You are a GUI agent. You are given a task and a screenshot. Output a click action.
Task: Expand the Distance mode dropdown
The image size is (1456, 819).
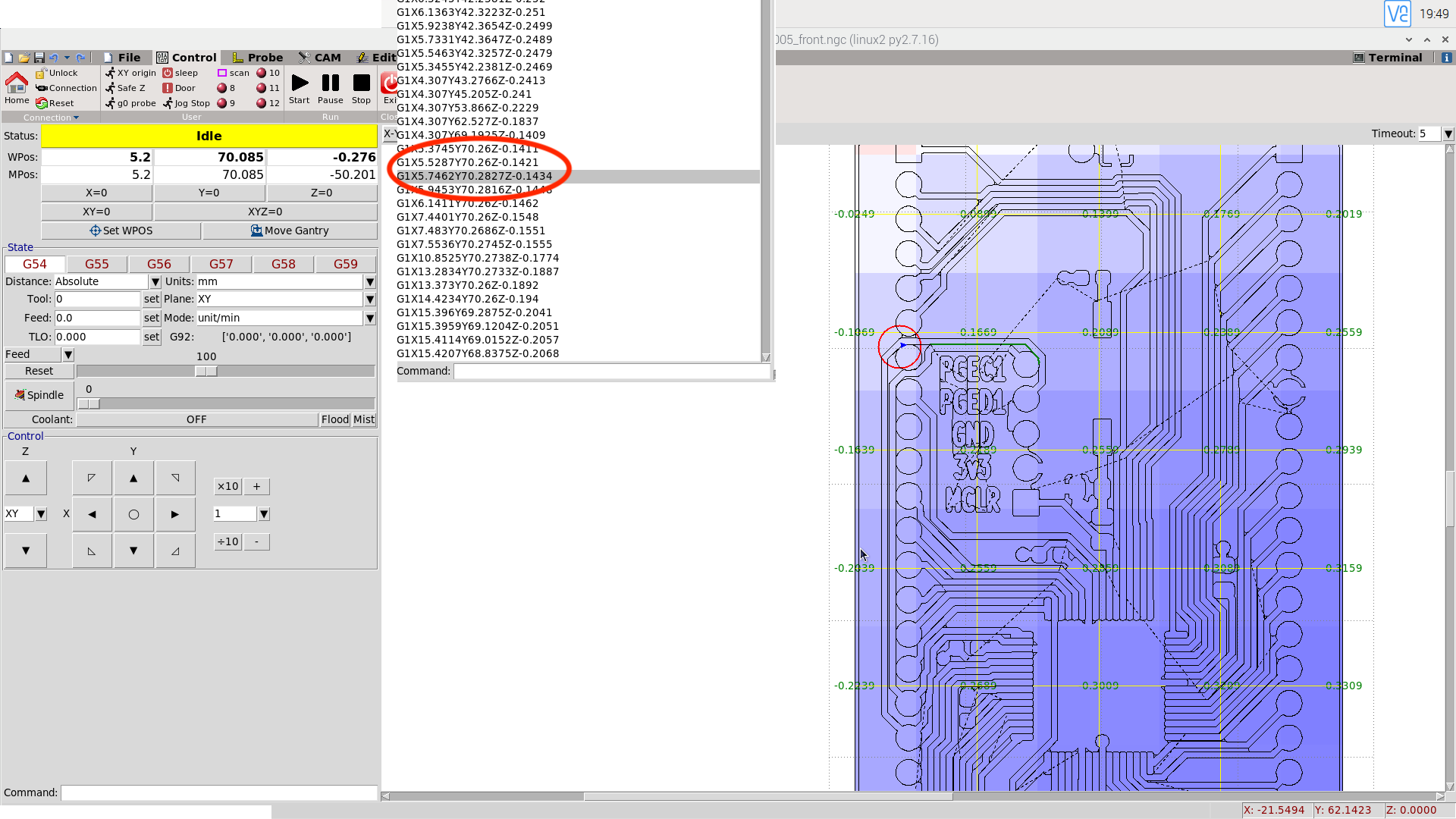click(x=155, y=281)
